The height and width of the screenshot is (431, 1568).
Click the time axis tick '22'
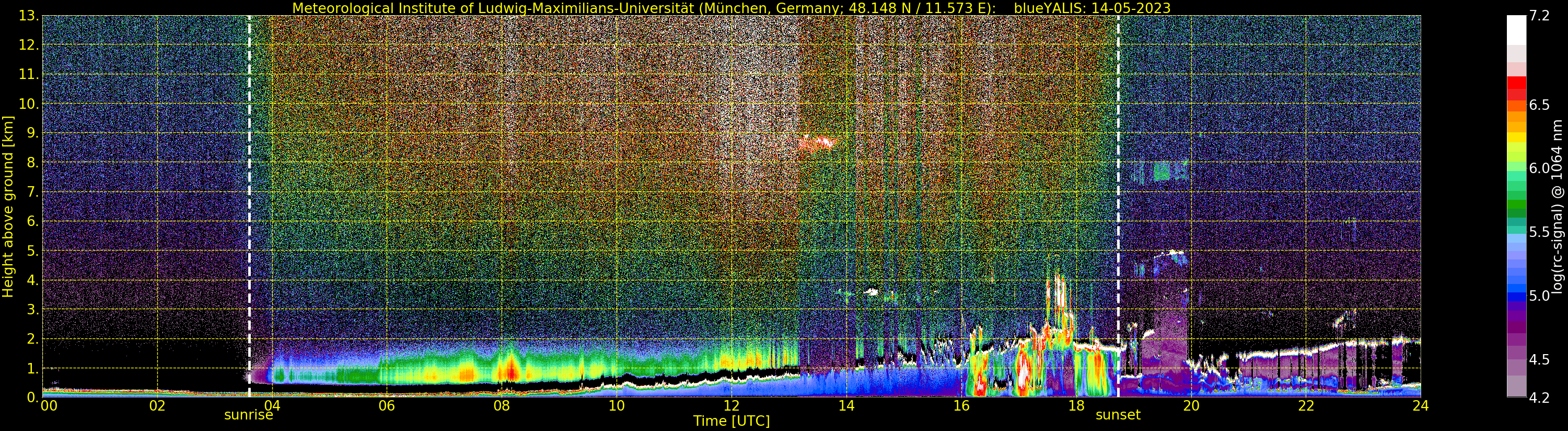1306,406
